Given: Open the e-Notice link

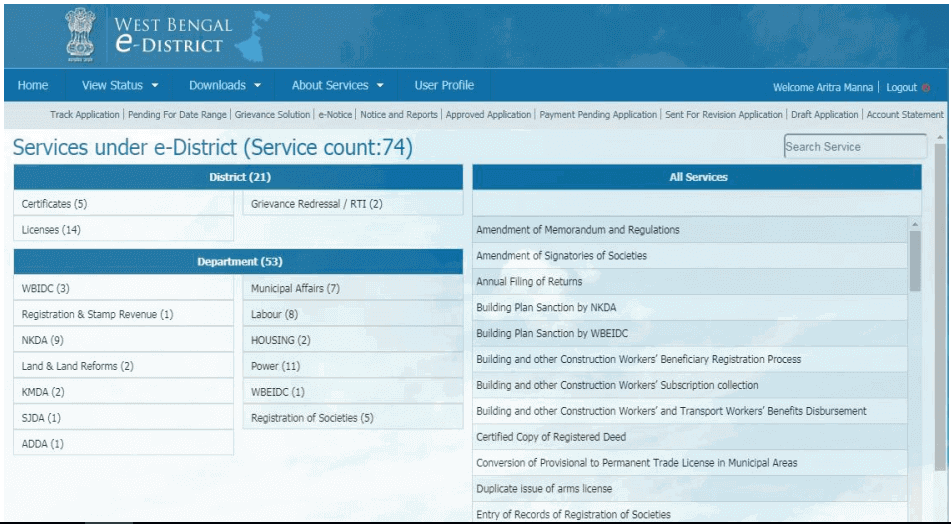Looking at the screenshot, I should 335,115.
